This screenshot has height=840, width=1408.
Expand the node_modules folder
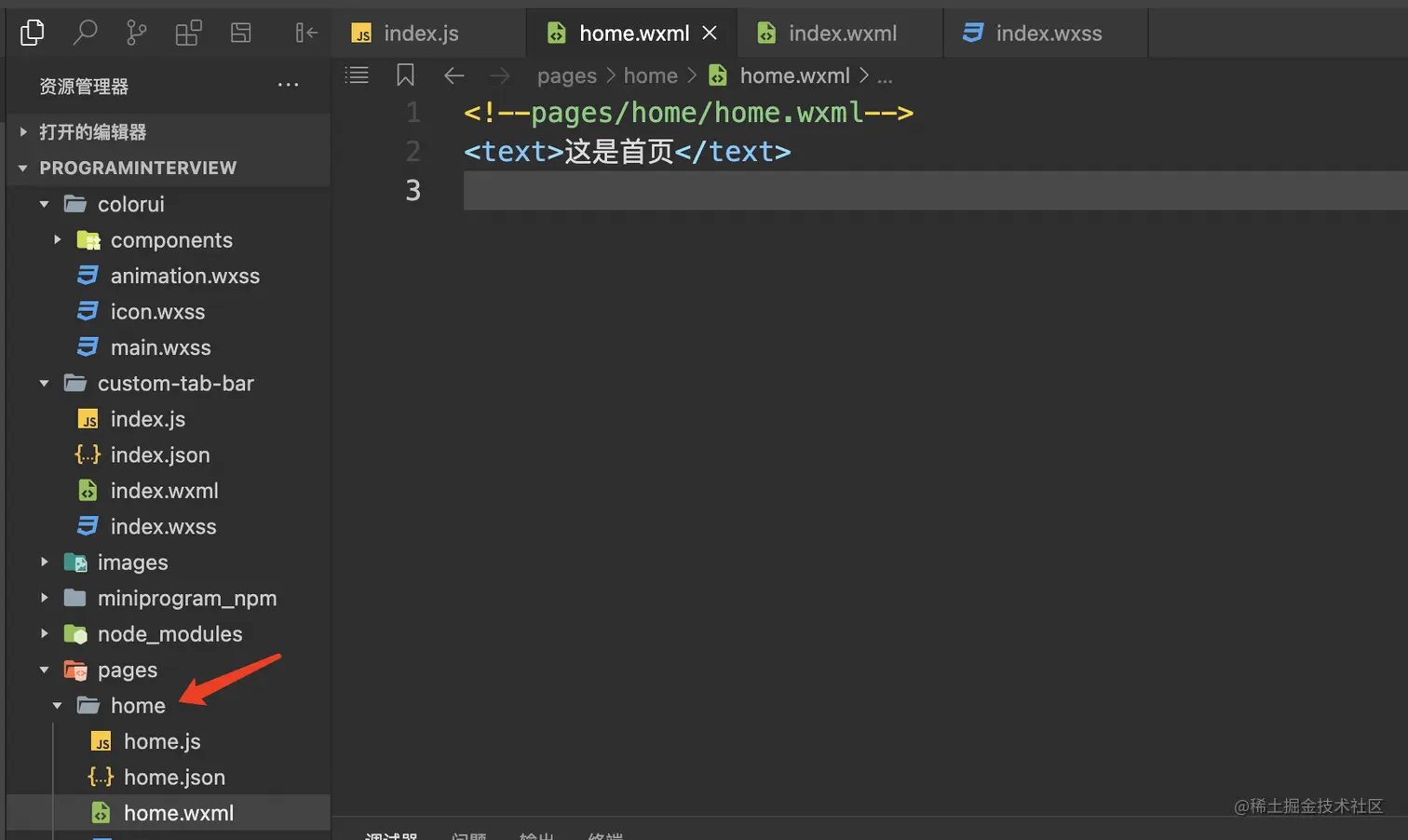(x=168, y=634)
